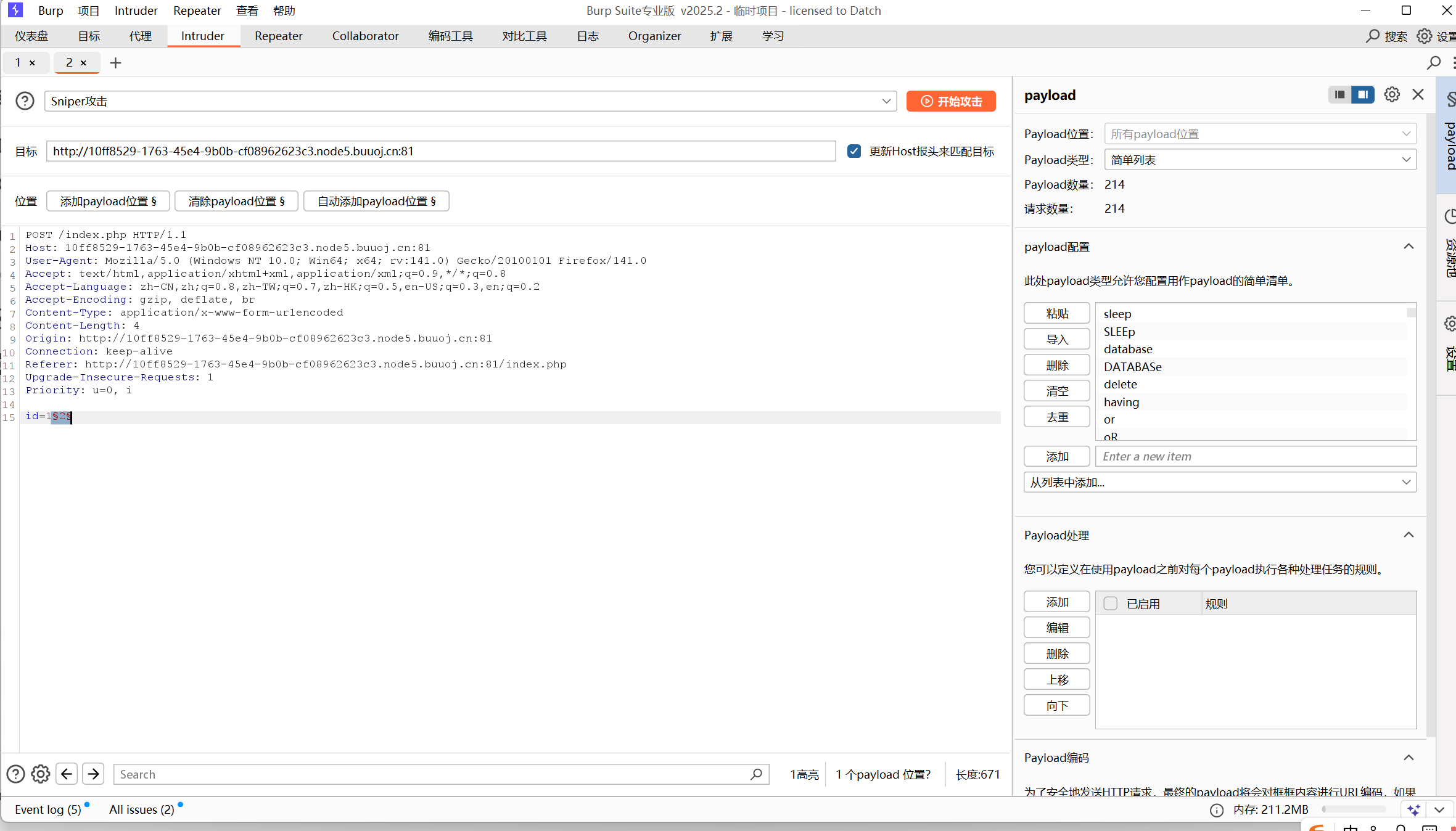1456x831 pixels.
Task: Open the Payload类型 简单列表 dropdown
Action: pyautogui.click(x=1261, y=160)
